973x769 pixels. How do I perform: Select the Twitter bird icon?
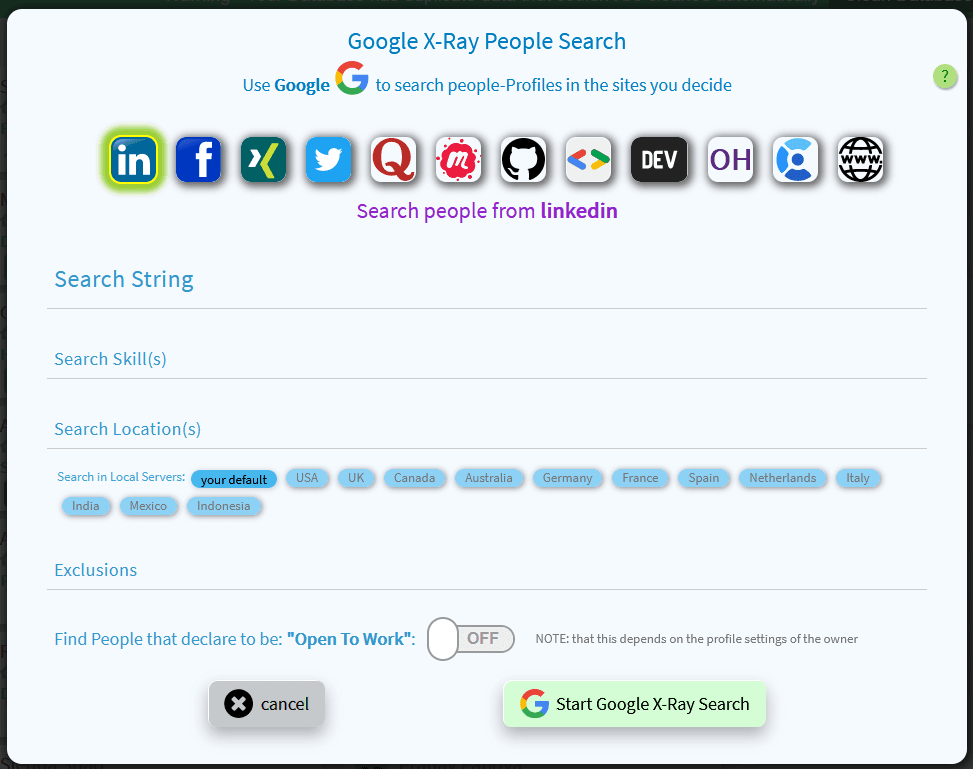(328, 160)
